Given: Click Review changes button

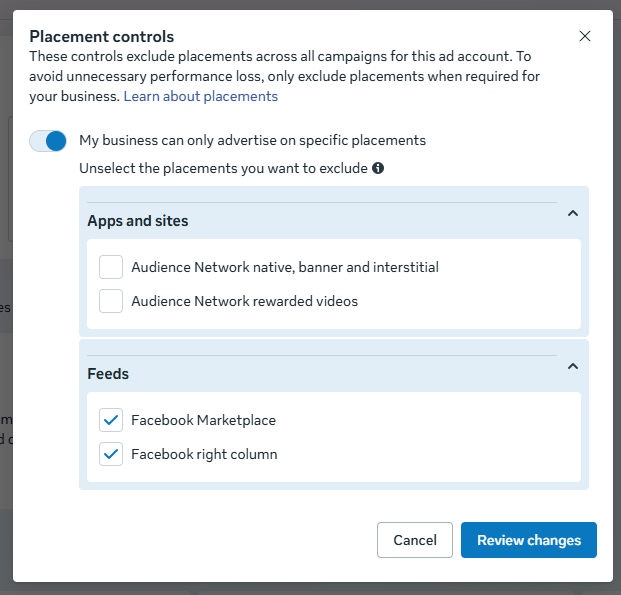Looking at the screenshot, I should tap(528, 540).
